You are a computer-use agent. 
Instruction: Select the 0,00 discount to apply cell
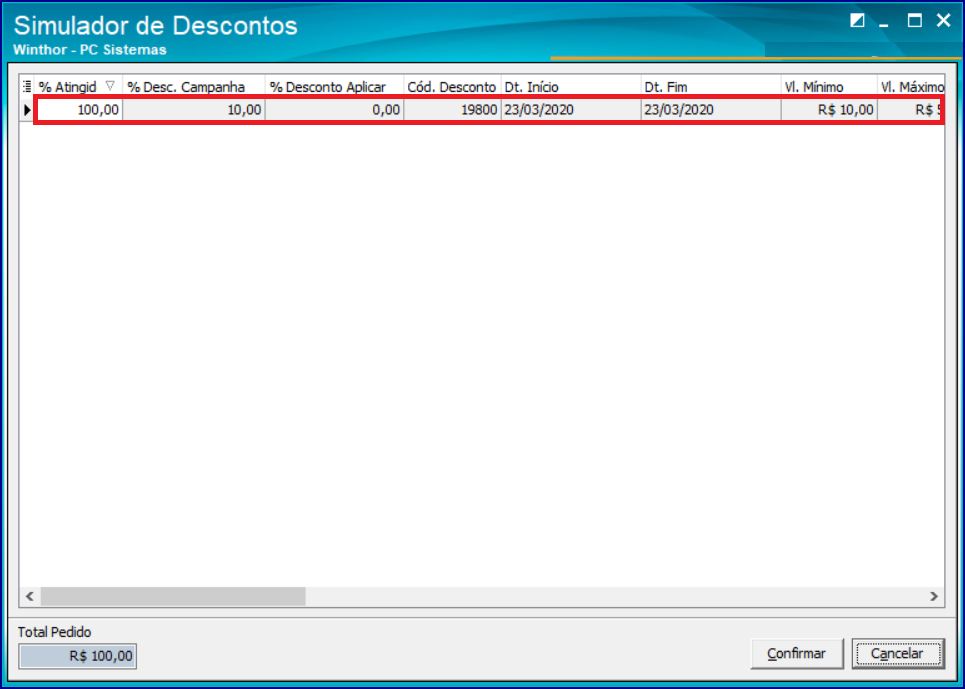tap(334, 110)
